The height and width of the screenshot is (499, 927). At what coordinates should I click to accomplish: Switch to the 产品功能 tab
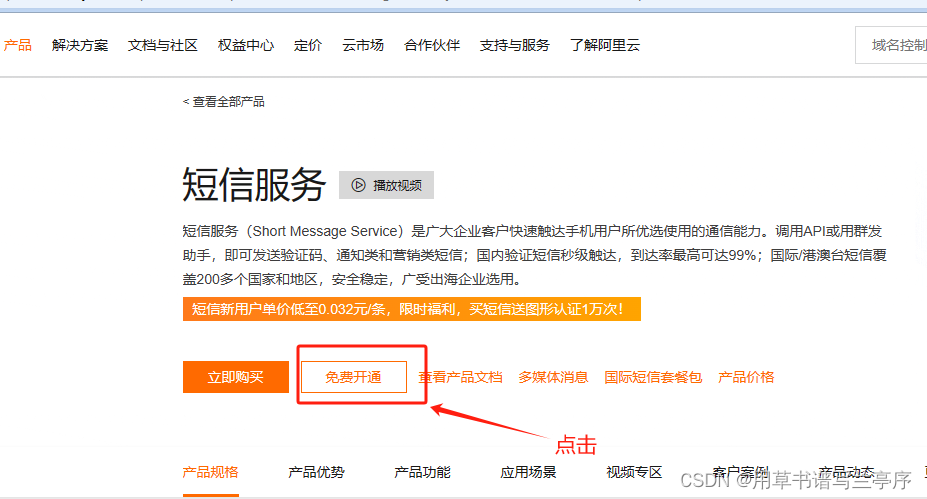click(x=422, y=472)
